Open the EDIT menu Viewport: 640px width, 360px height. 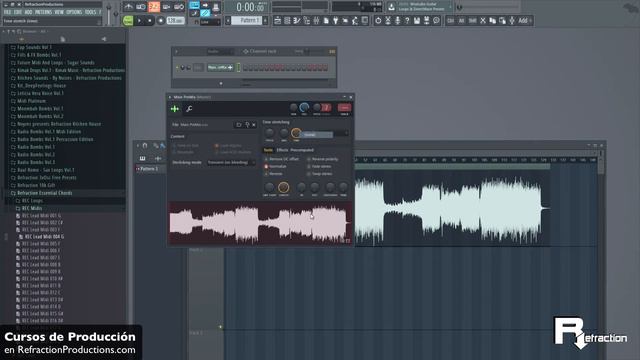point(18,12)
